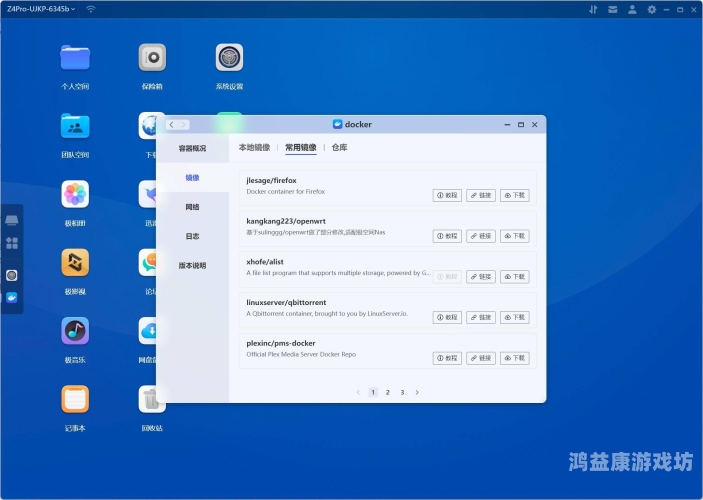Click the xhofe/alist image name
The image size is (703, 500).
(265, 262)
